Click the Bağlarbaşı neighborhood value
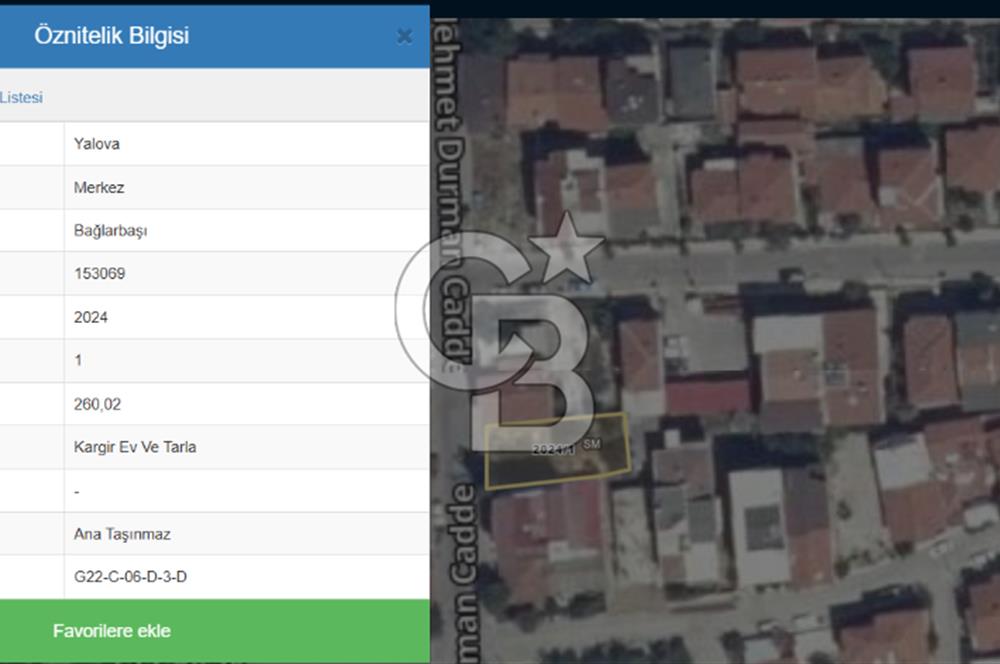 pyautogui.click(x=110, y=230)
